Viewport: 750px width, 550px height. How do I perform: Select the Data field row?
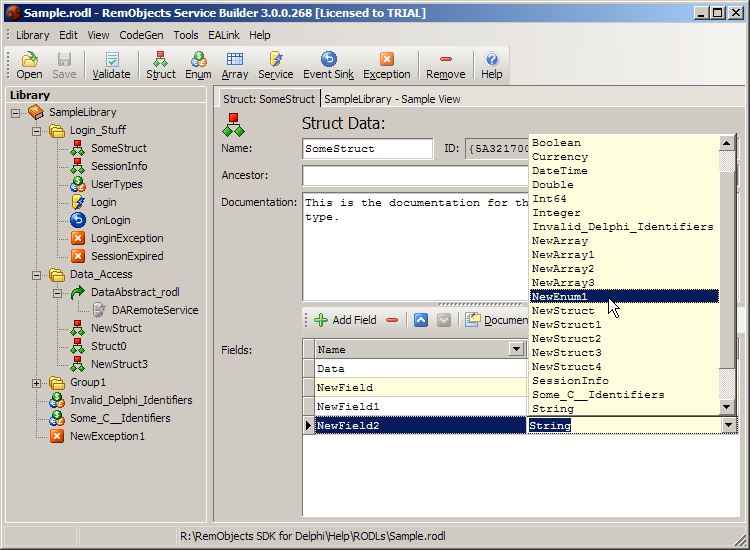[421, 369]
